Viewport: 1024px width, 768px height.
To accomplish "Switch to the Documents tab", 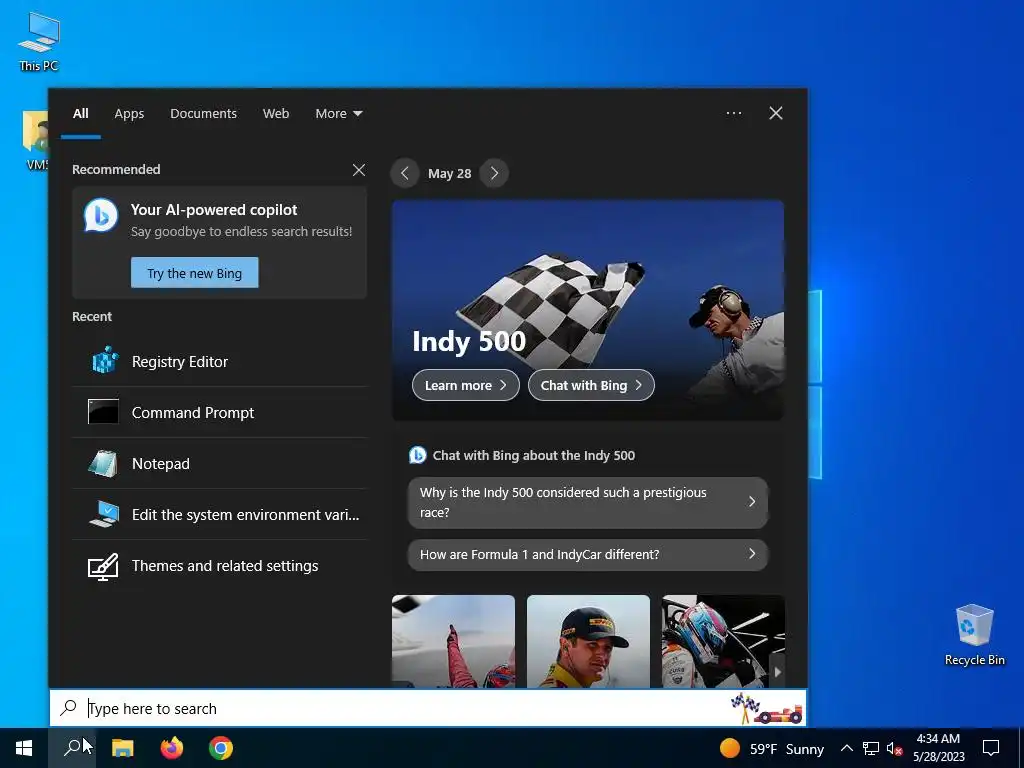I will (x=204, y=114).
